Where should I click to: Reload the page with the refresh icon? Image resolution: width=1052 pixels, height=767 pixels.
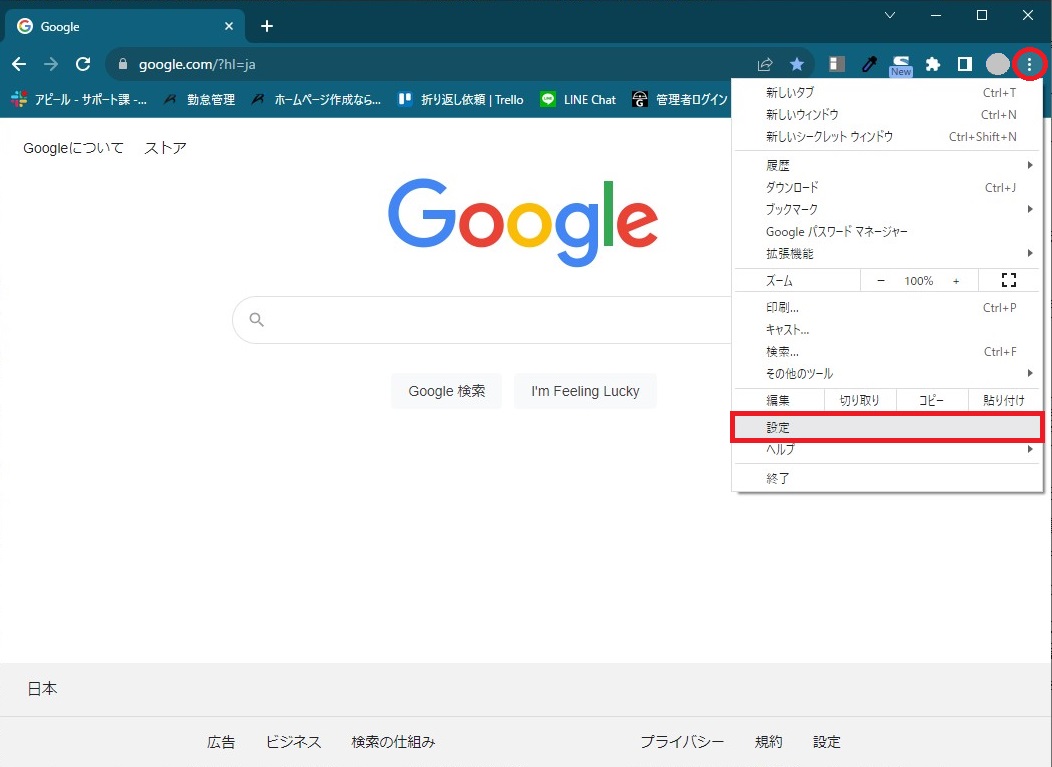click(x=83, y=64)
